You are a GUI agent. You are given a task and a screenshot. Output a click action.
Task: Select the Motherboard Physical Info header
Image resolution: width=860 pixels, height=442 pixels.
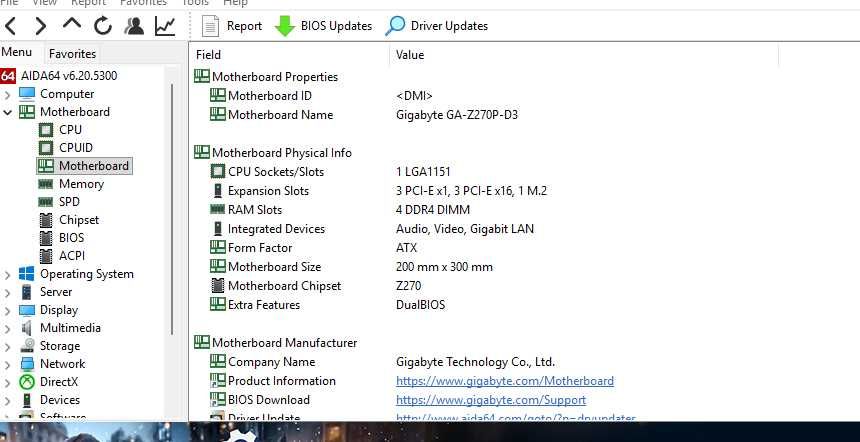click(273, 152)
